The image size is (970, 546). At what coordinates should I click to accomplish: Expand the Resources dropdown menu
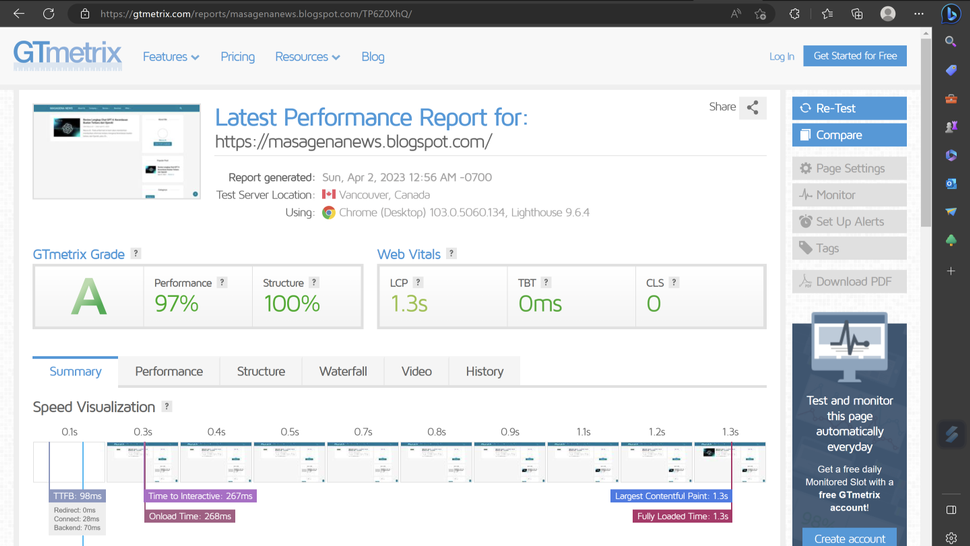point(307,56)
